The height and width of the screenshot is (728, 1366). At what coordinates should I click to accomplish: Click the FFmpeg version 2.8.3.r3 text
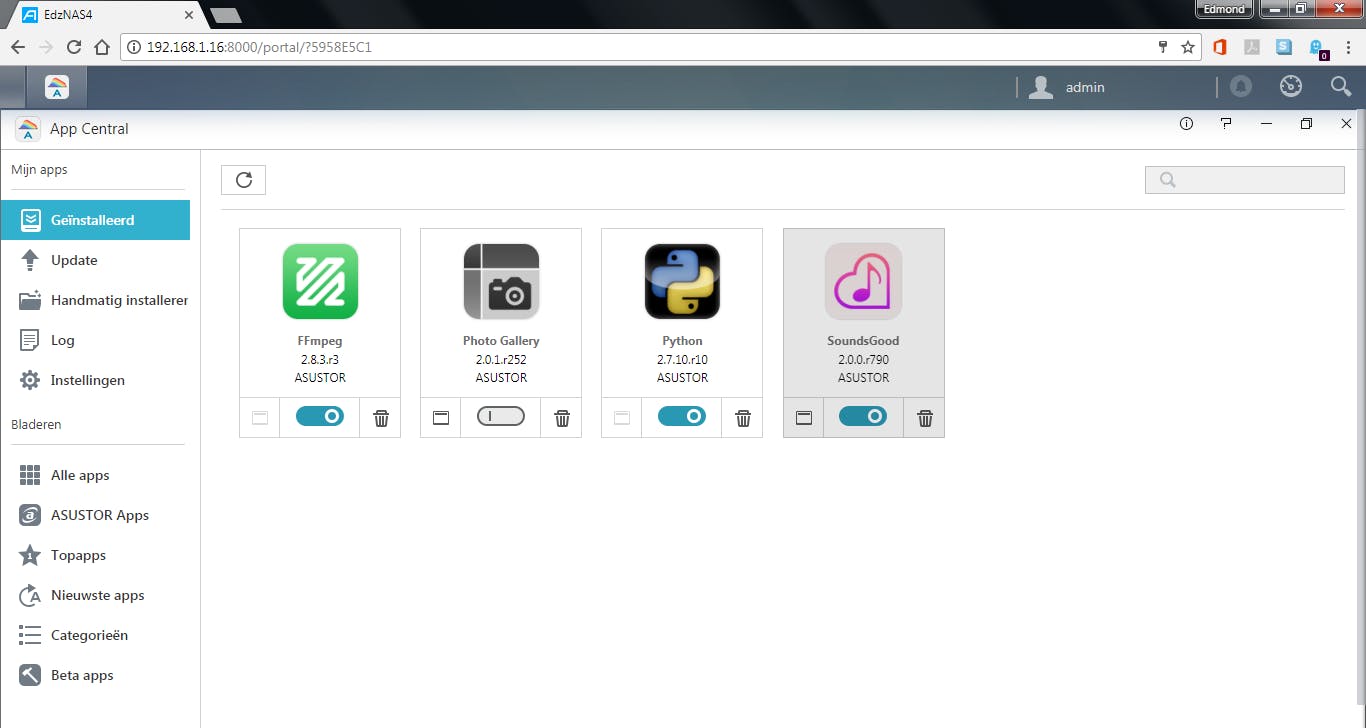point(320,360)
